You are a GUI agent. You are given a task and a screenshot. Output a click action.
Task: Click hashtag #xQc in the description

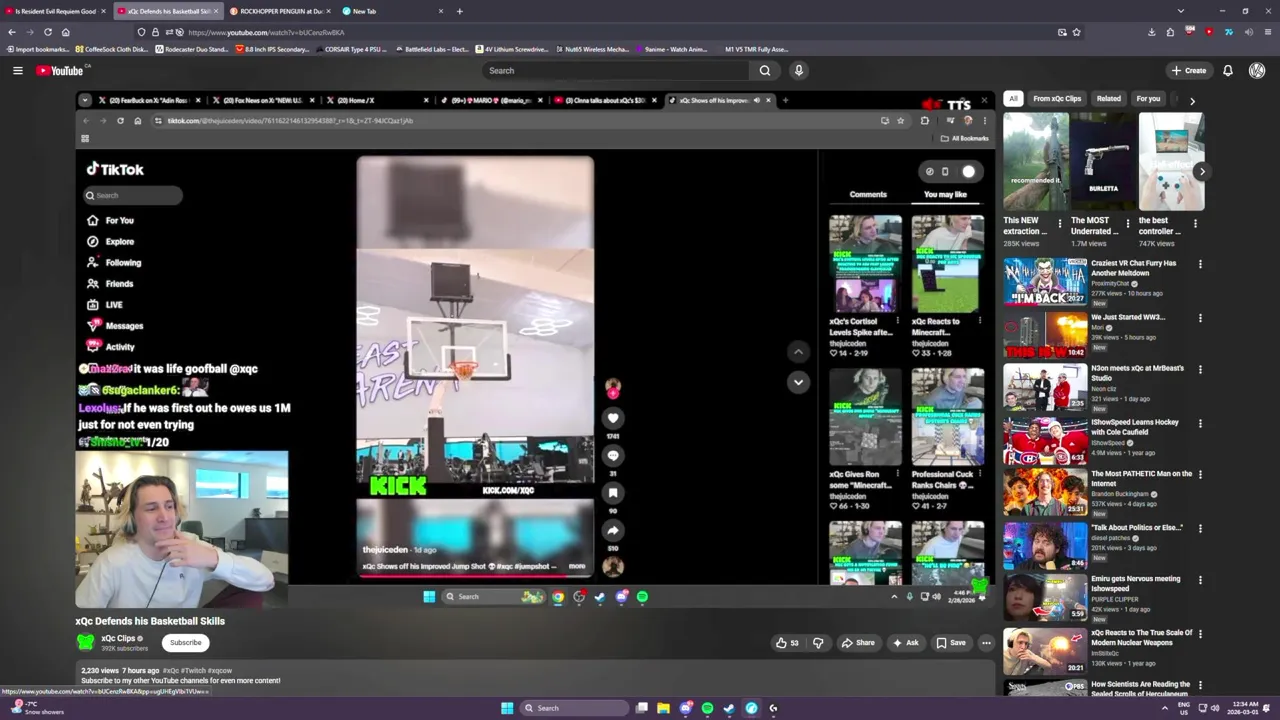171,671
